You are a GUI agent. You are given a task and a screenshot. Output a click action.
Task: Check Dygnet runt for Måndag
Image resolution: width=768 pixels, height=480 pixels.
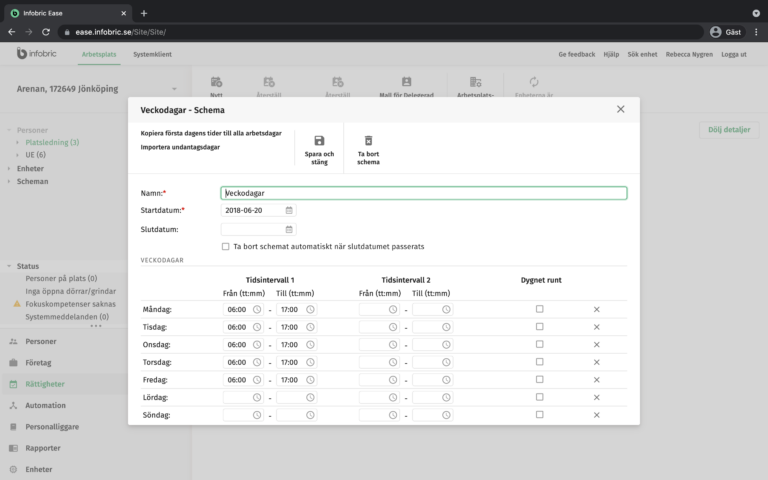click(x=540, y=310)
